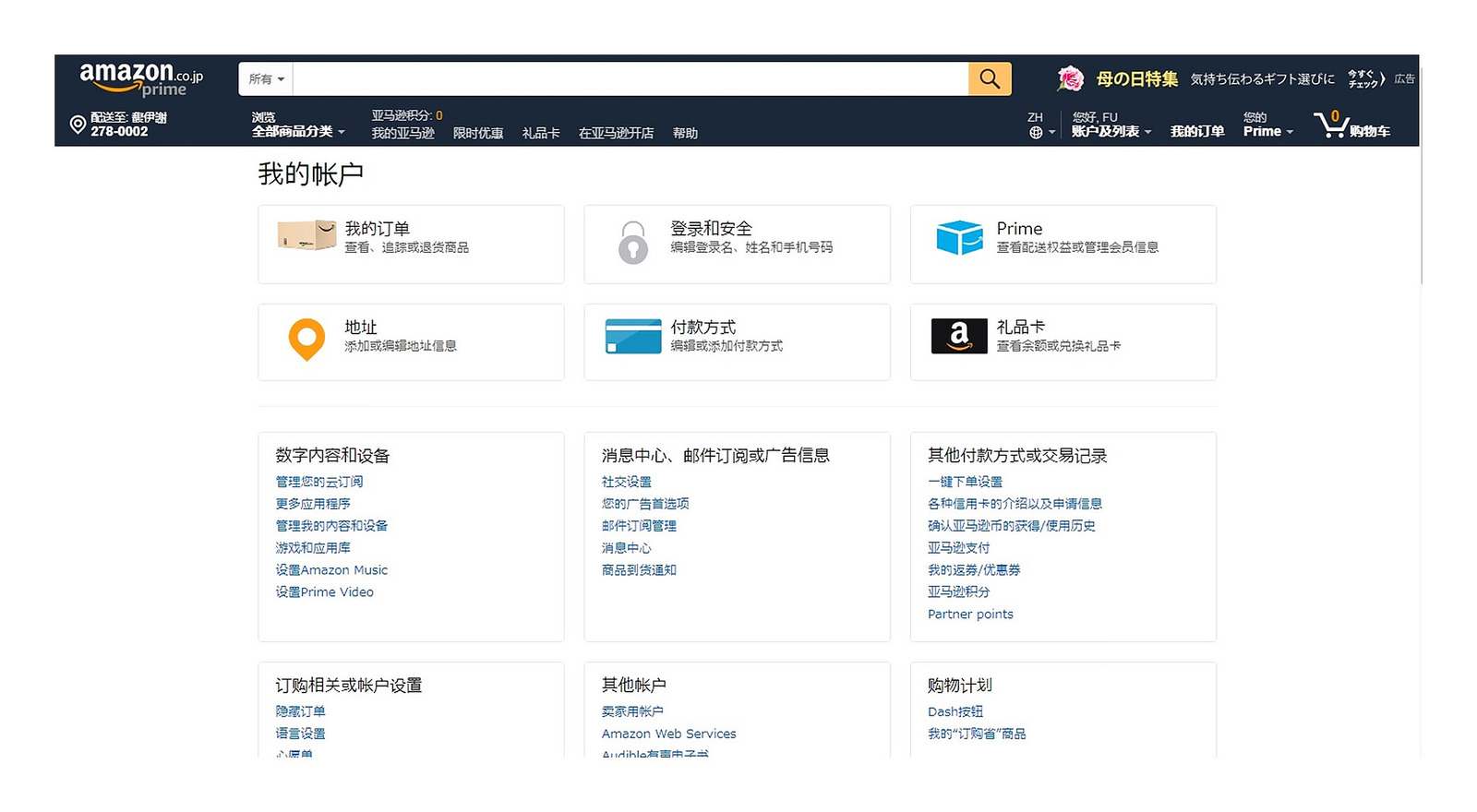Click the 我的订单 package box icon
This screenshot has height=812, width=1477.
[x=306, y=235]
